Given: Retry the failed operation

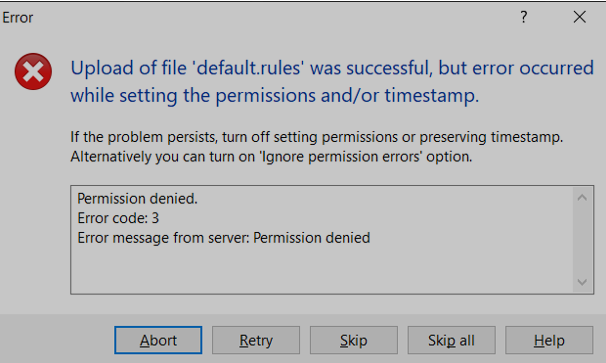Looking at the screenshot, I should (256, 340).
